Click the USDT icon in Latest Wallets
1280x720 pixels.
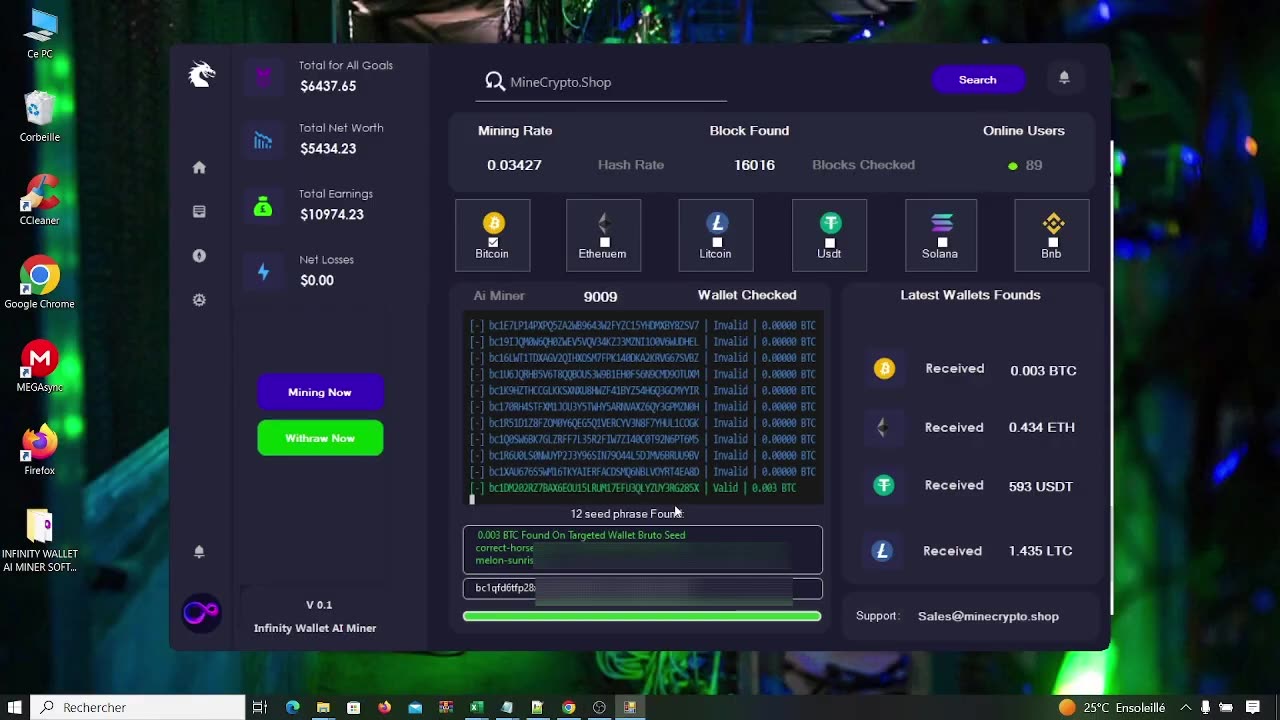(883, 485)
